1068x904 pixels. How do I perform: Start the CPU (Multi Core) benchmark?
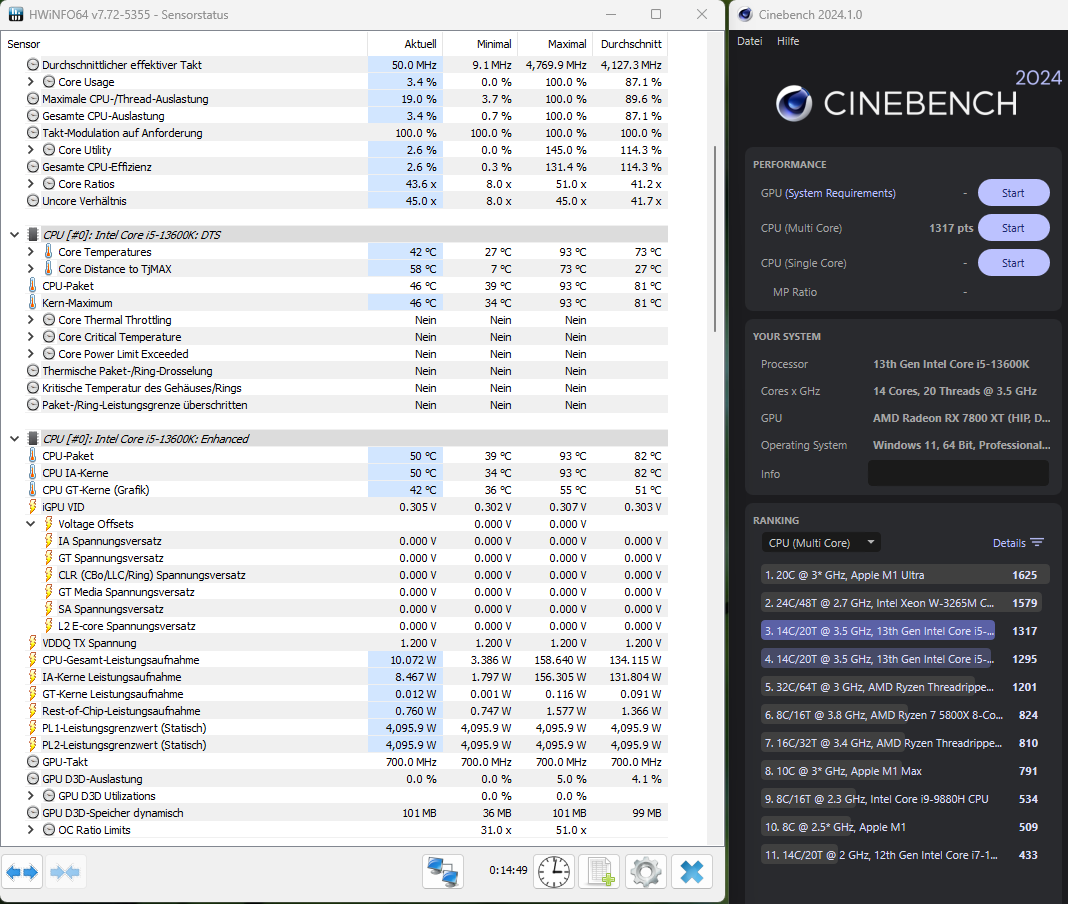point(1013,227)
